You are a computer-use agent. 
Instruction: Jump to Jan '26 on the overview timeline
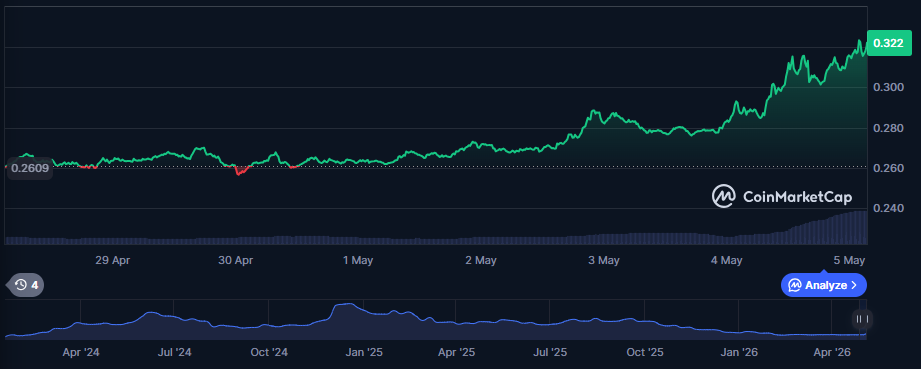click(x=739, y=353)
